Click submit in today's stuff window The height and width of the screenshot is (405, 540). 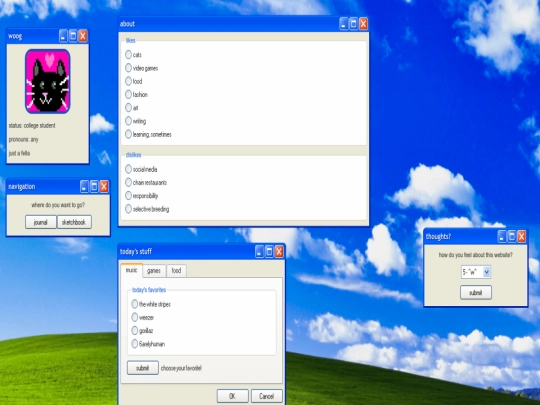click(x=143, y=368)
